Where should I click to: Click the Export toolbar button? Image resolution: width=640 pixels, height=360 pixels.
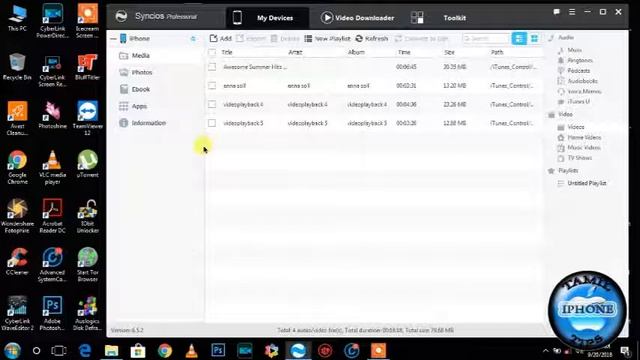251,38
